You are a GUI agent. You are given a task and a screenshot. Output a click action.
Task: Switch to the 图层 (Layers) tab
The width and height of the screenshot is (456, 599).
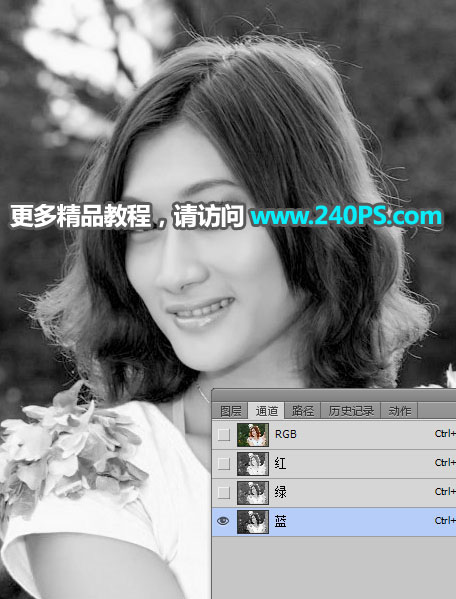click(x=230, y=411)
